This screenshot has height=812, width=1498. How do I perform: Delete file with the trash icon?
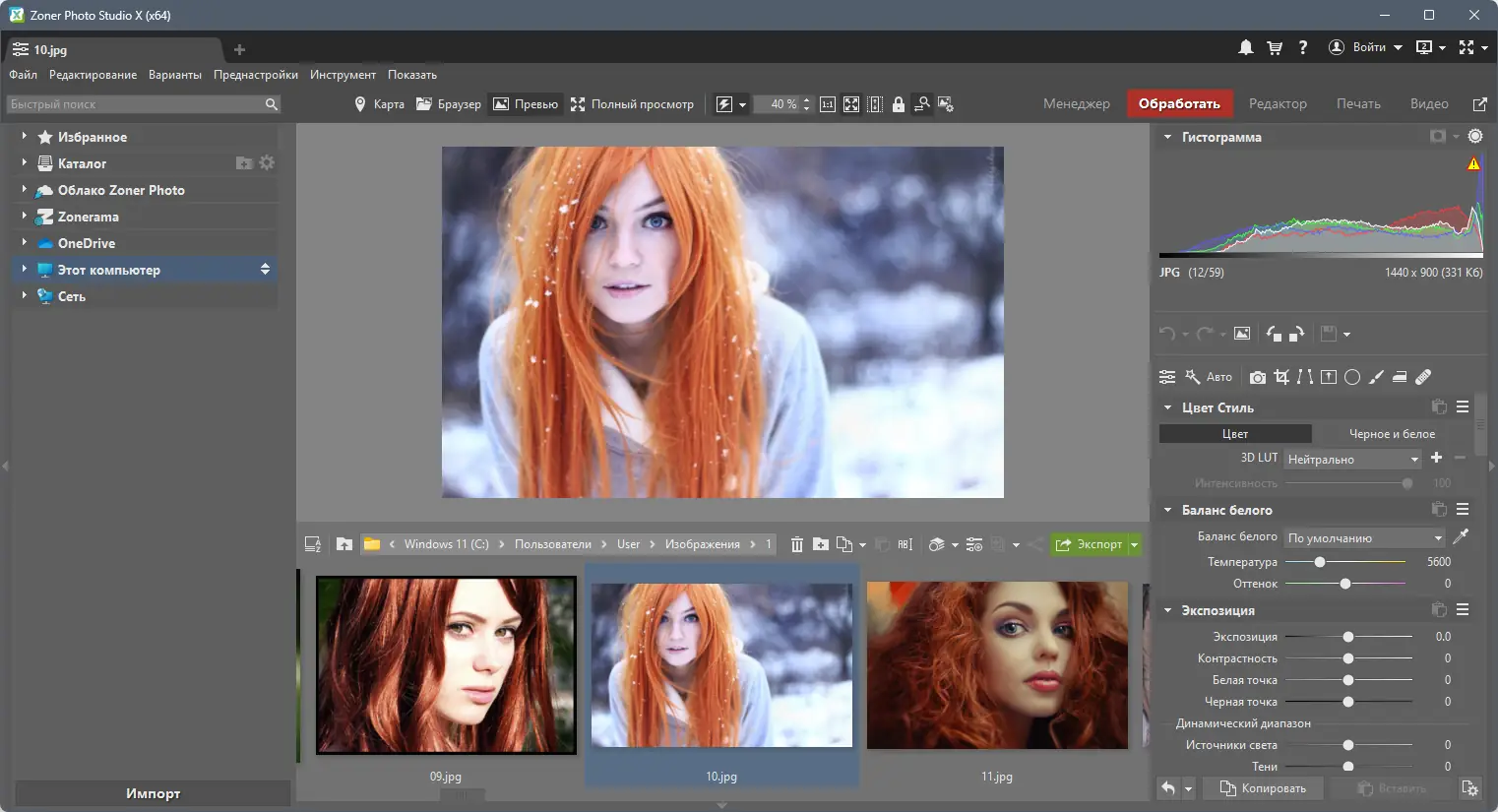[x=796, y=544]
